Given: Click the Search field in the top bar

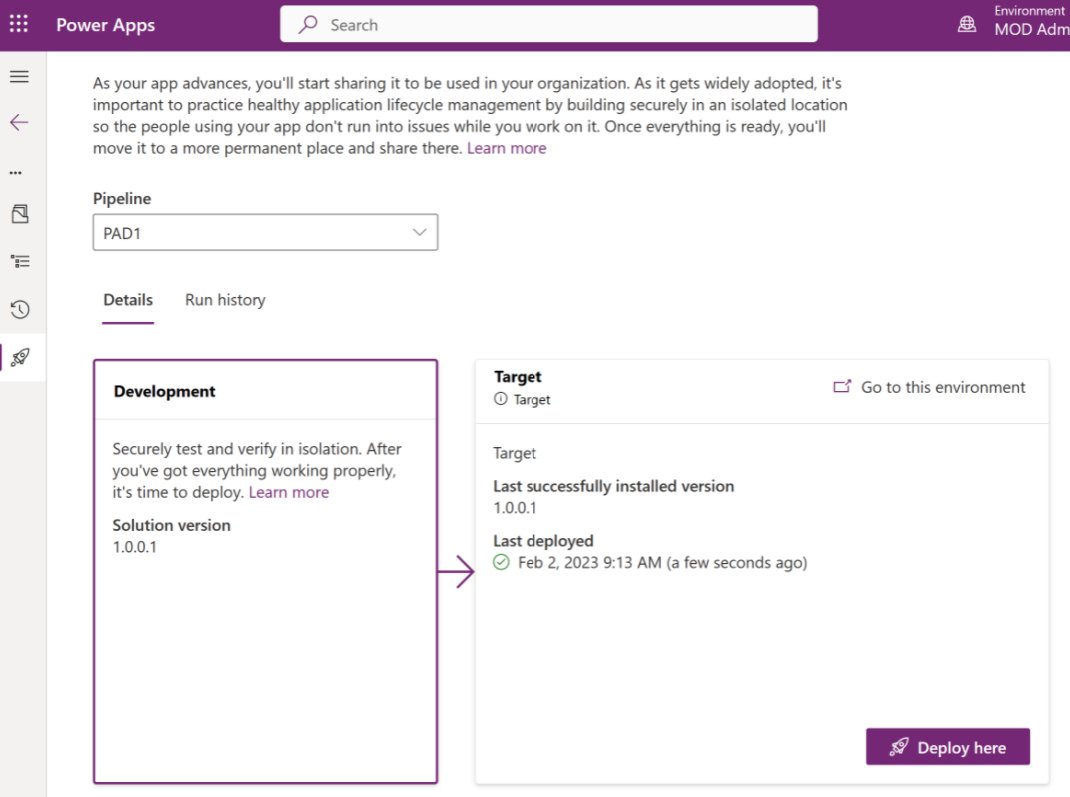Looking at the screenshot, I should tap(548, 24).
